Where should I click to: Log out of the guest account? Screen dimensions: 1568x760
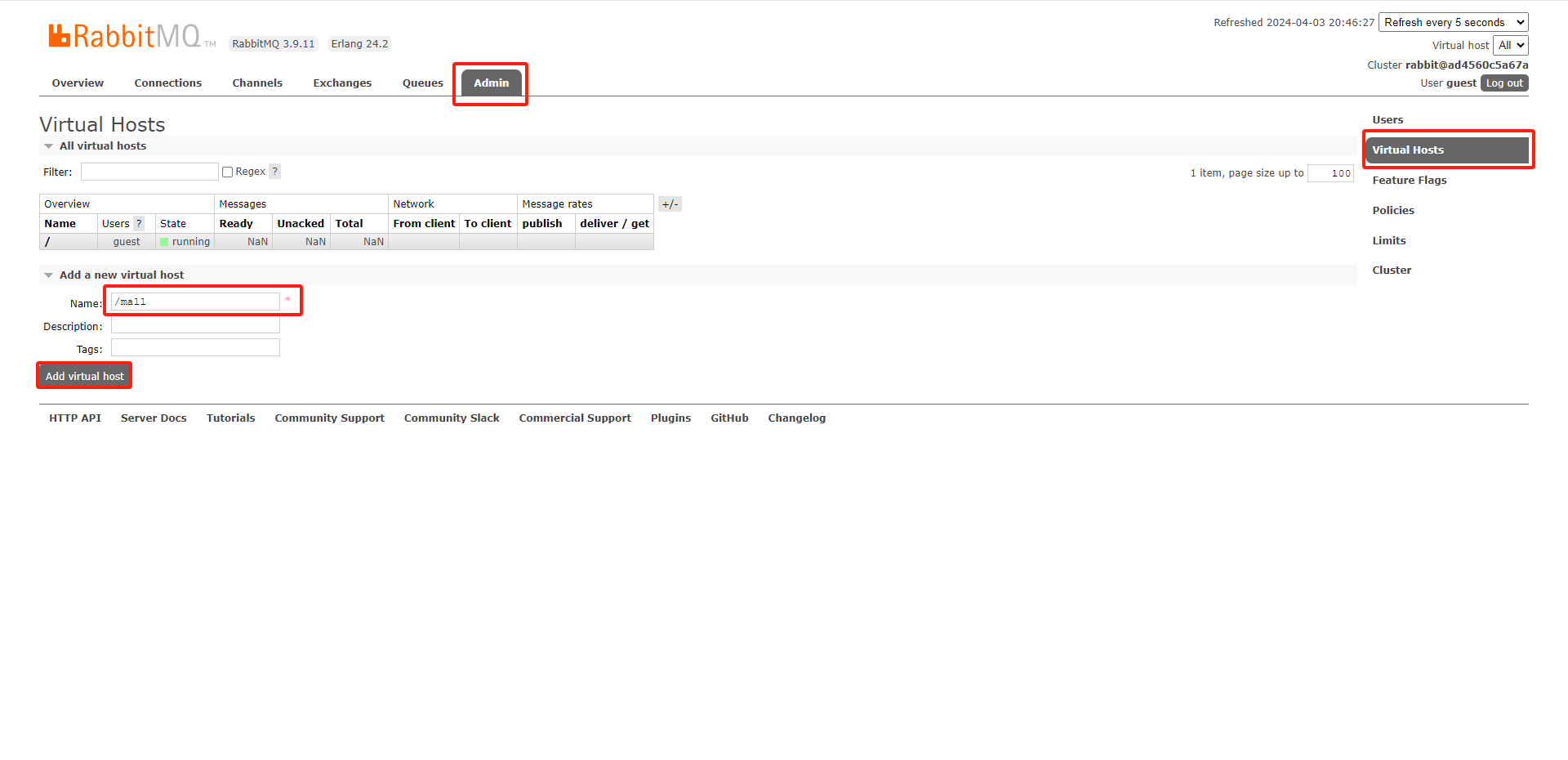coord(1503,83)
